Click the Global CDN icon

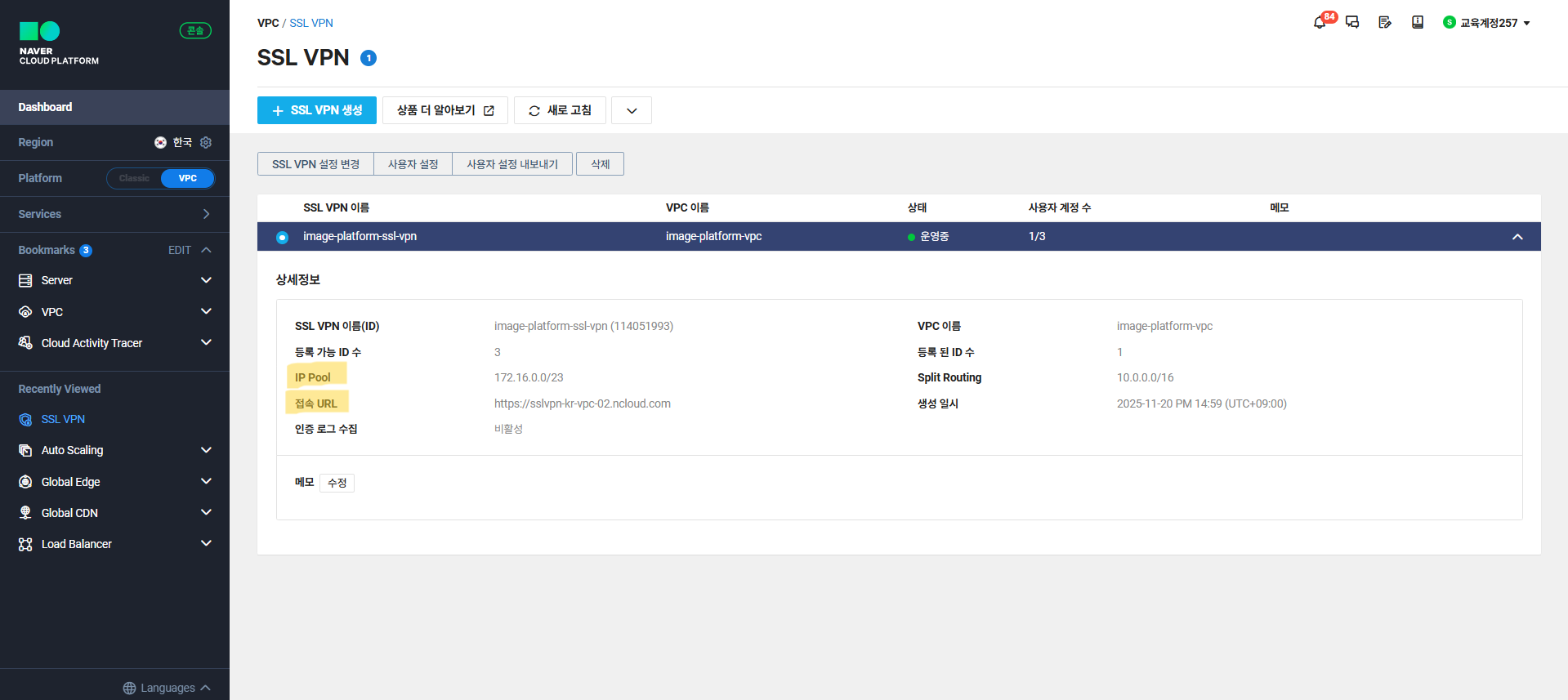pyautogui.click(x=25, y=513)
